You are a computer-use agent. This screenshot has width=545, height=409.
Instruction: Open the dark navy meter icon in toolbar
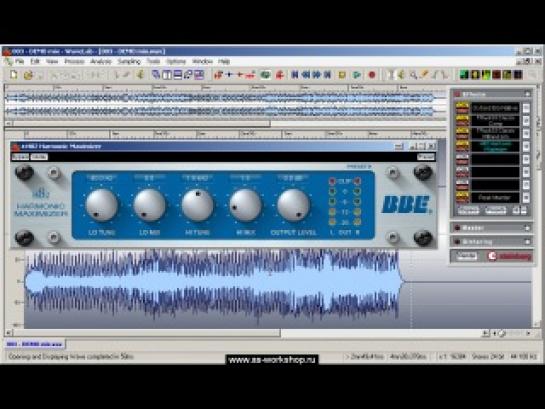[518, 74]
